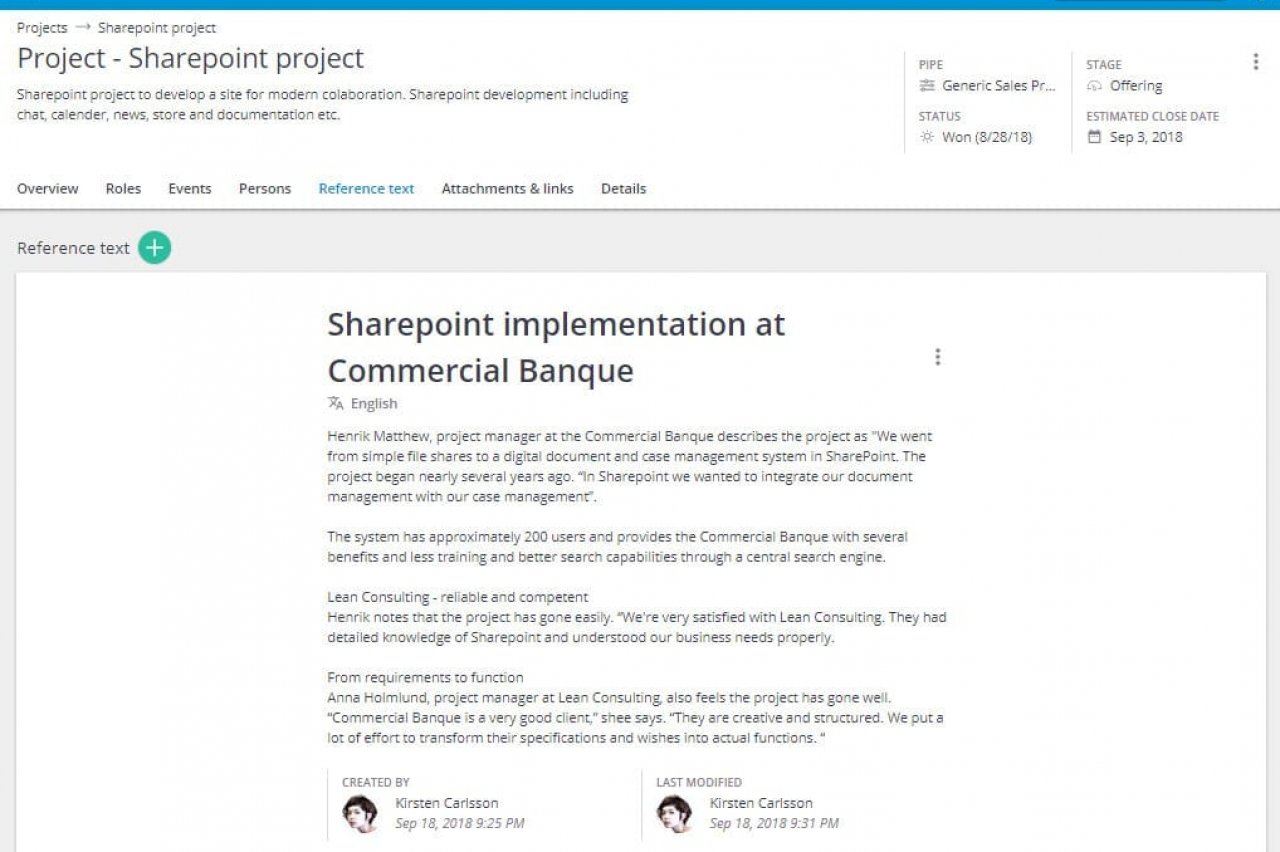The image size is (1280, 852).
Task: Click the pipe icon next to Generic Sales
Action: (x=927, y=86)
